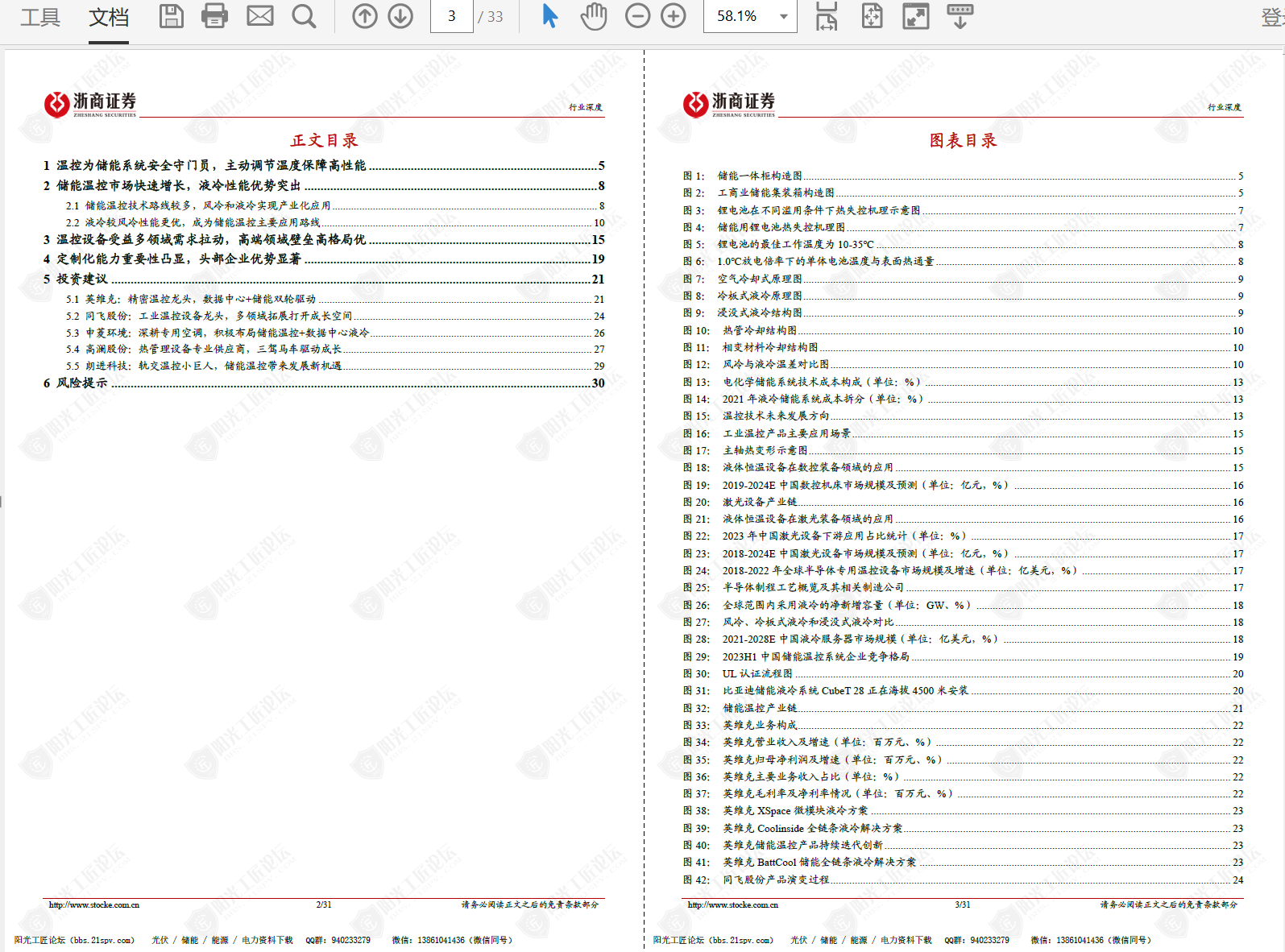
Task: Click the 浙商证券 logo on right page
Action: click(729, 104)
